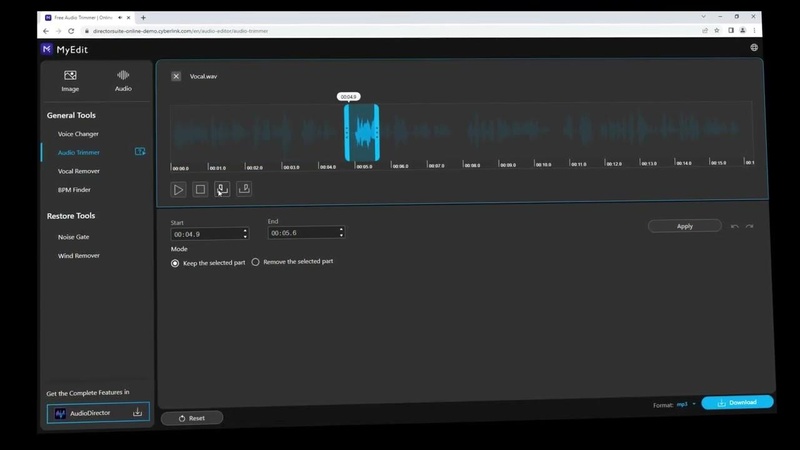Click the set start marker icon
This screenshot has height=450, width=800.
pyautogui.click(x=222, y=189)
